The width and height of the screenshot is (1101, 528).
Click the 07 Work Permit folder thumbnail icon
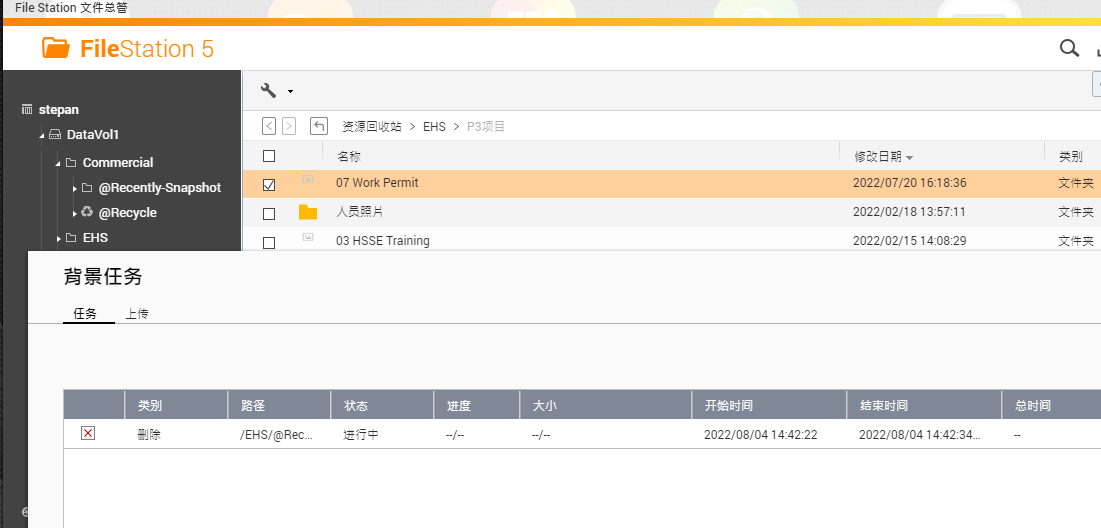point(308,180)
